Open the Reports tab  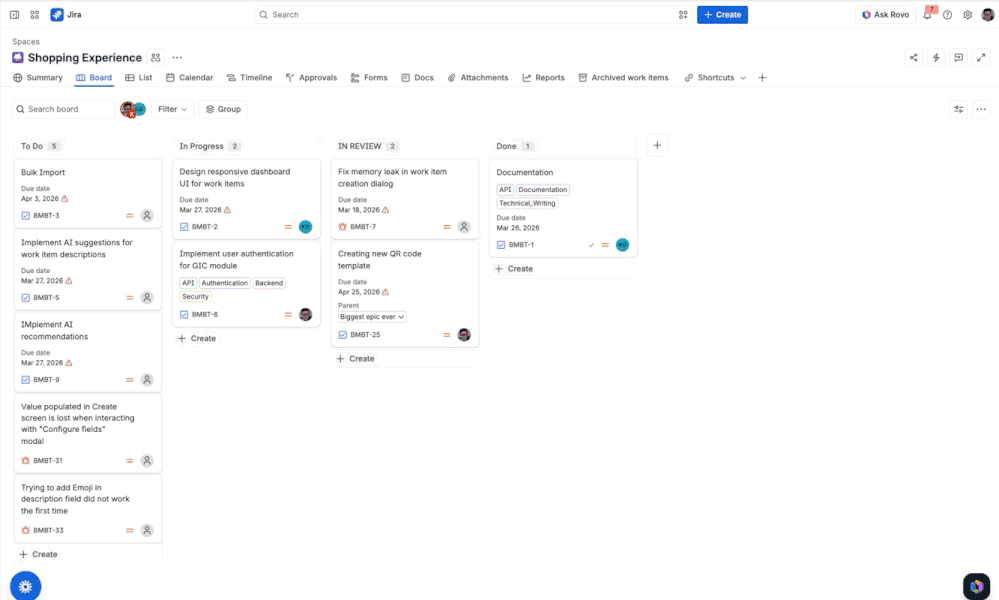click(x=543, y=78)
